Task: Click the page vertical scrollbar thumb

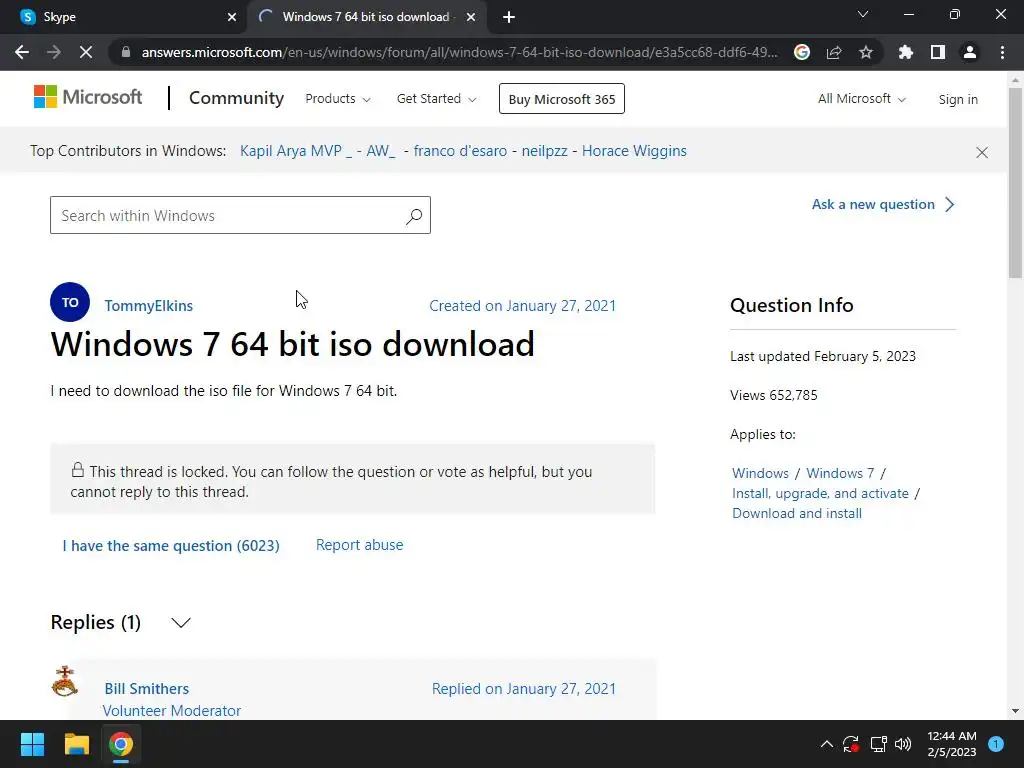Action: 1015,183
